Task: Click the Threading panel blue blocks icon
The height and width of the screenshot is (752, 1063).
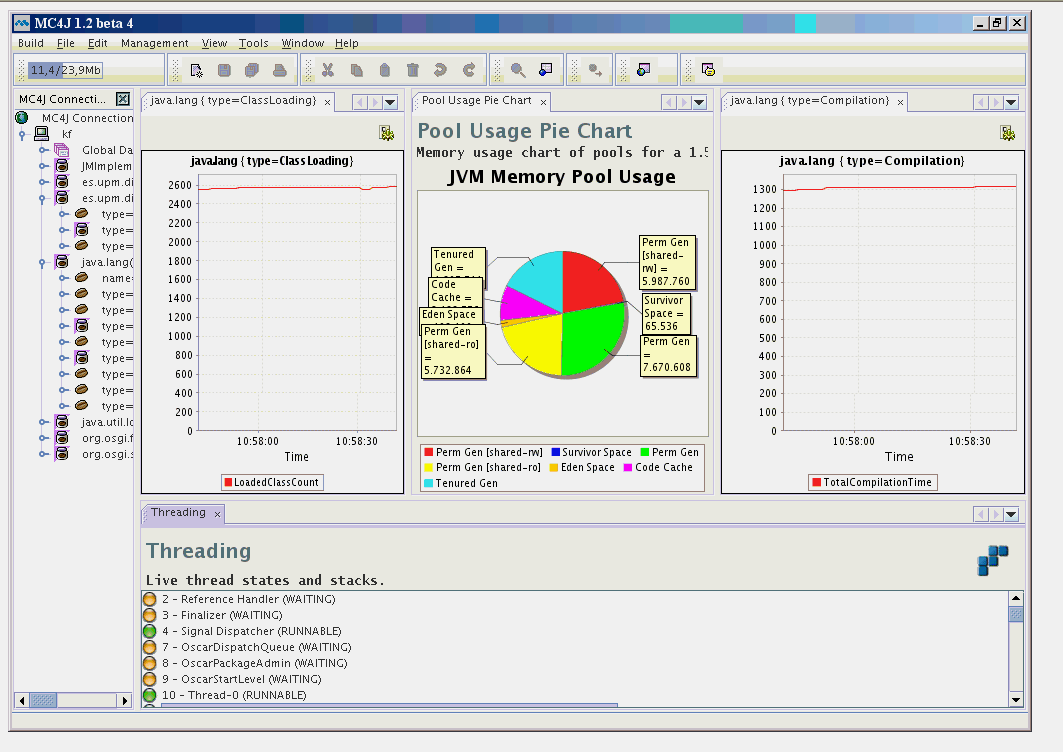Action: pyautogui.click(x=993, y=560)
